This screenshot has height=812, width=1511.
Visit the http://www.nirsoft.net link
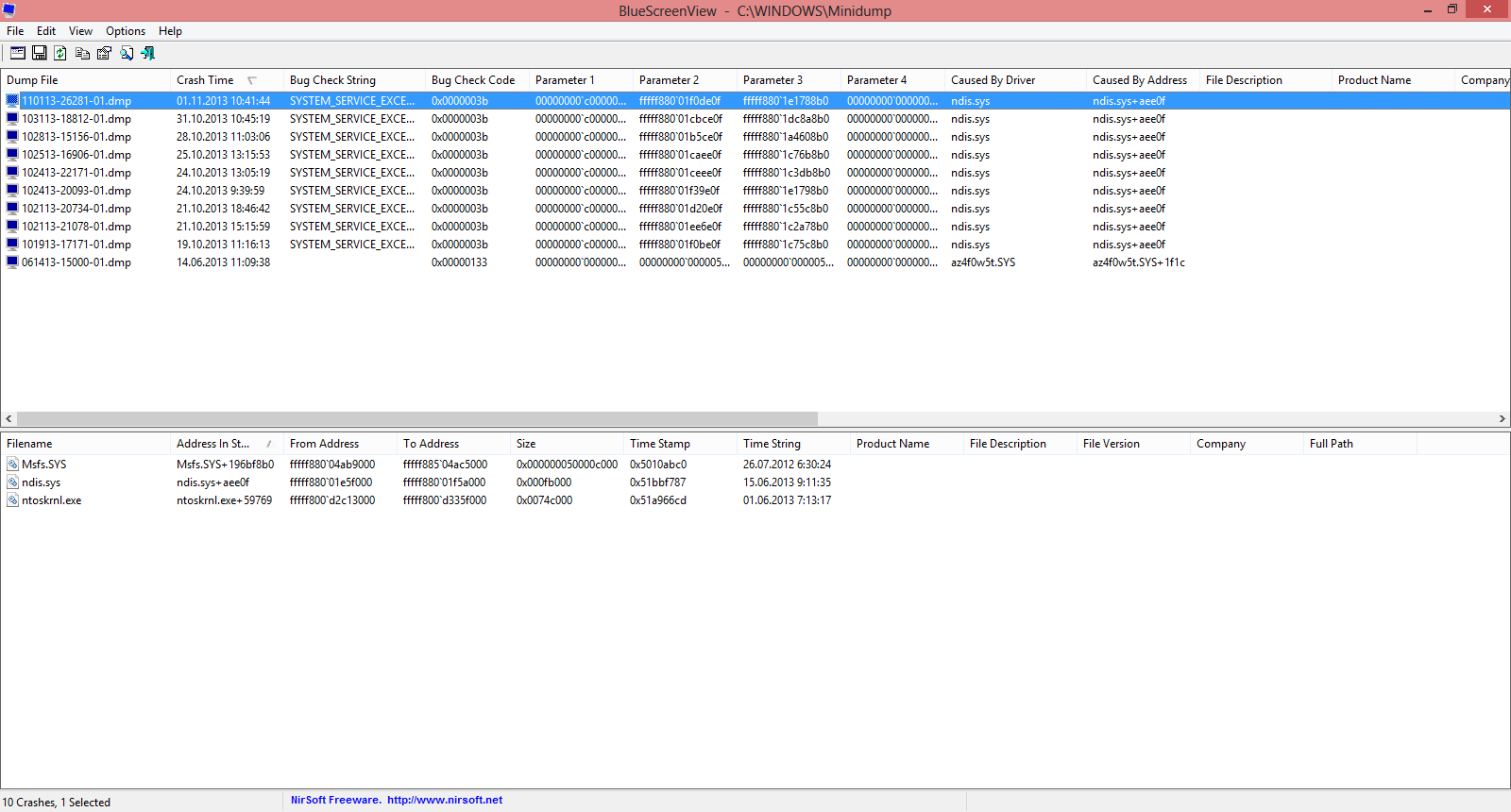pyautogui.click(x=445, y=800)
